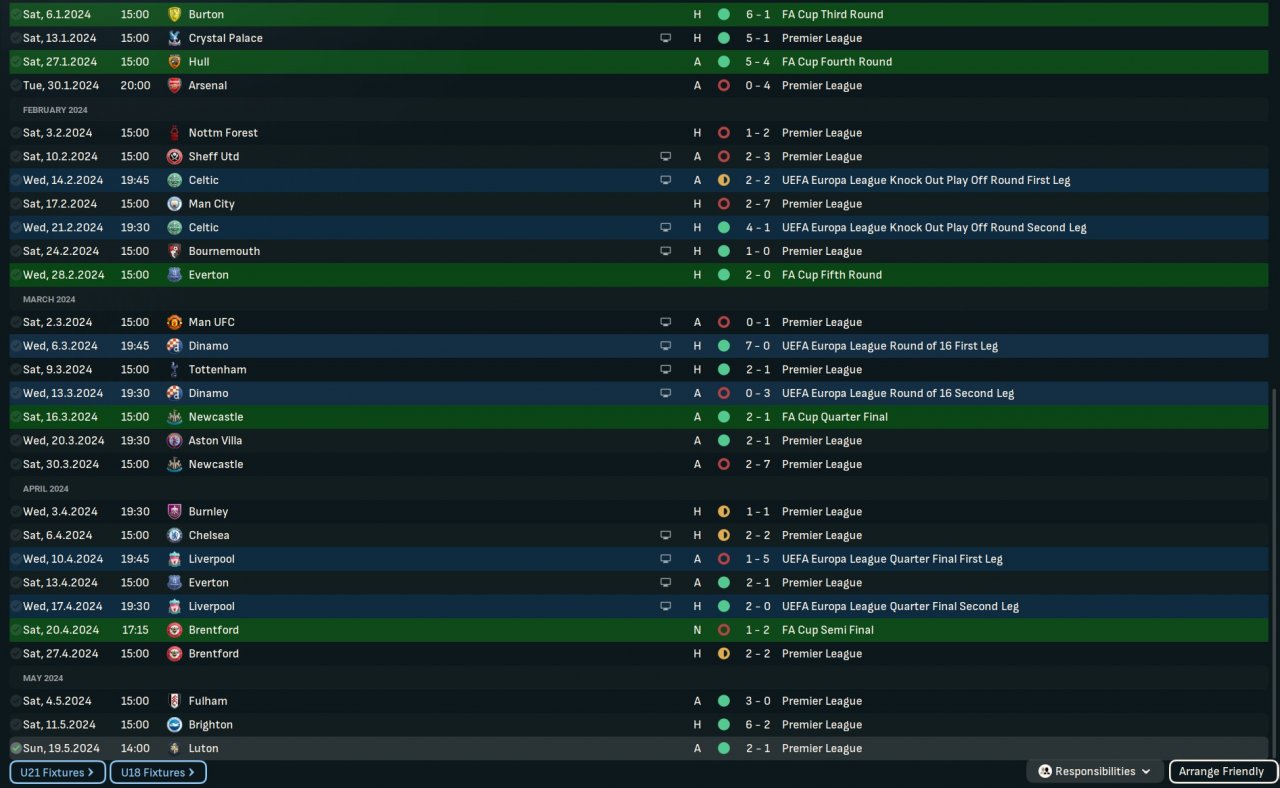The height and width of the screenshot is (788, 1280).
Task: Click the draw indicator for Burnley match
Action: click(723, 512)
